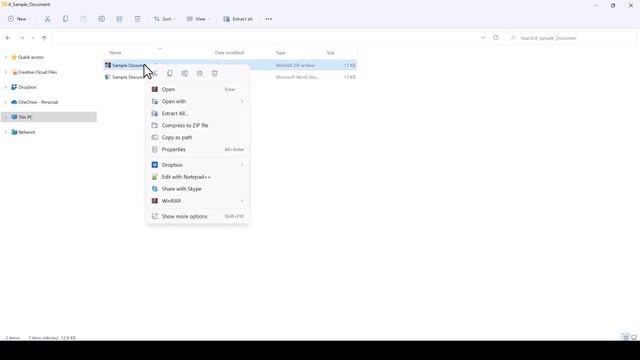Choose Copy as path
This screenshot has width=640, height=360.
click(198, 138)
